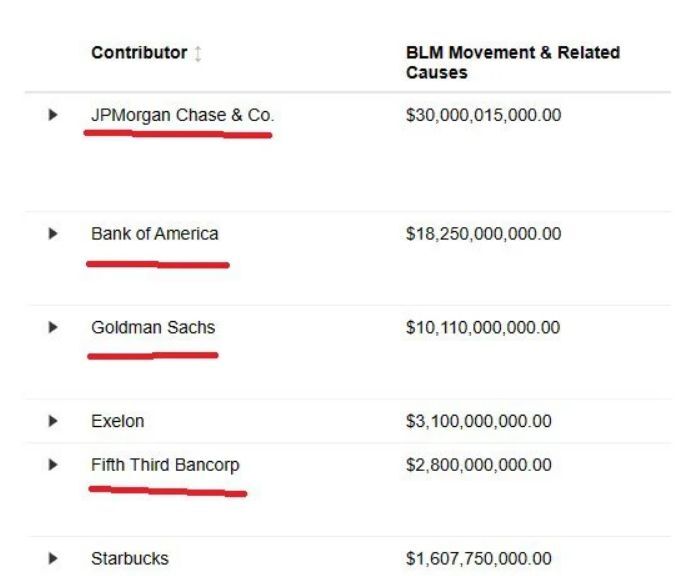Click the Goldman Sachs contributor name

tap(153, 328)
